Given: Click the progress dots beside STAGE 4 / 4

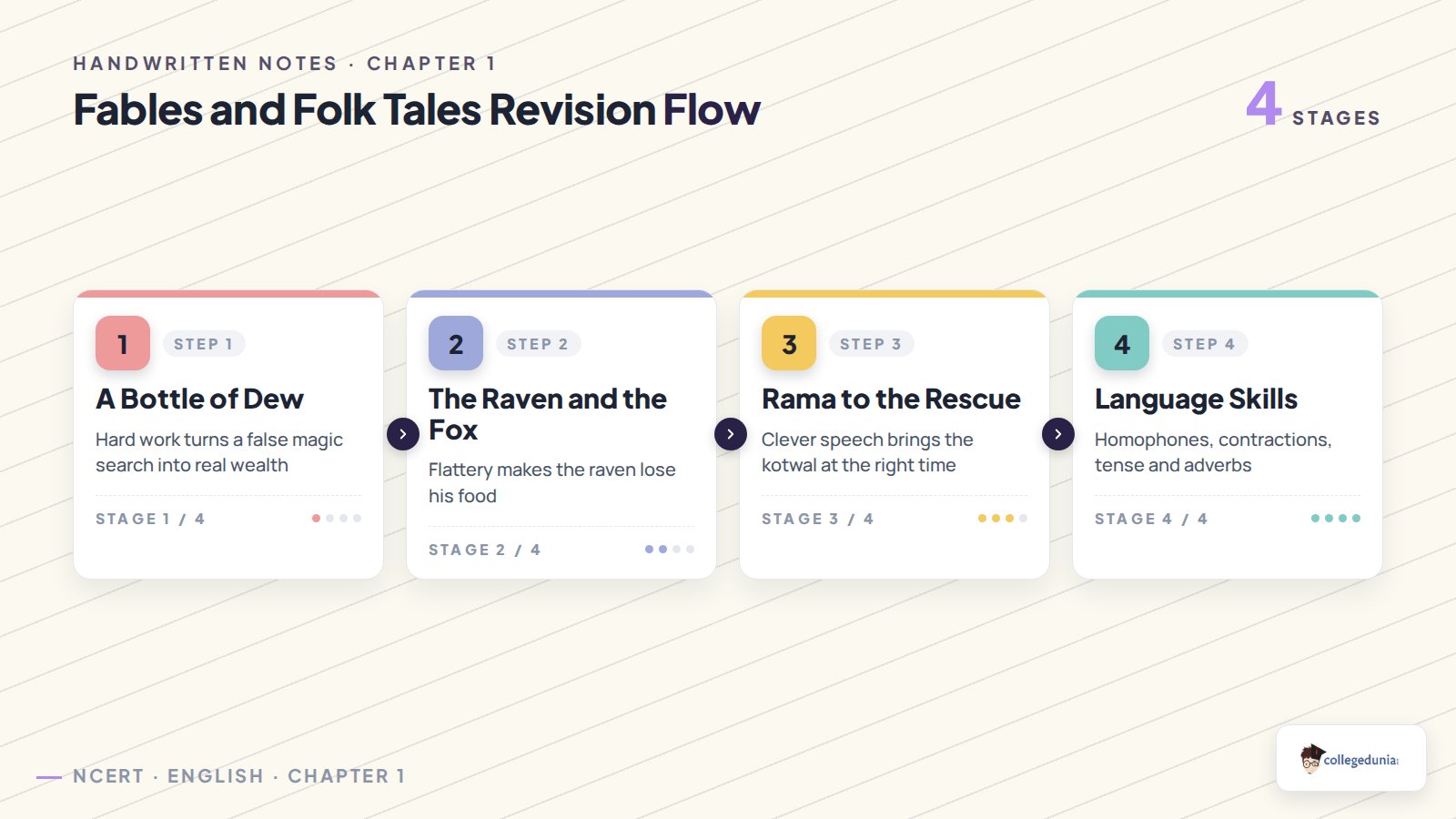Looking at the screenshot, I should tap(1336, 518).
